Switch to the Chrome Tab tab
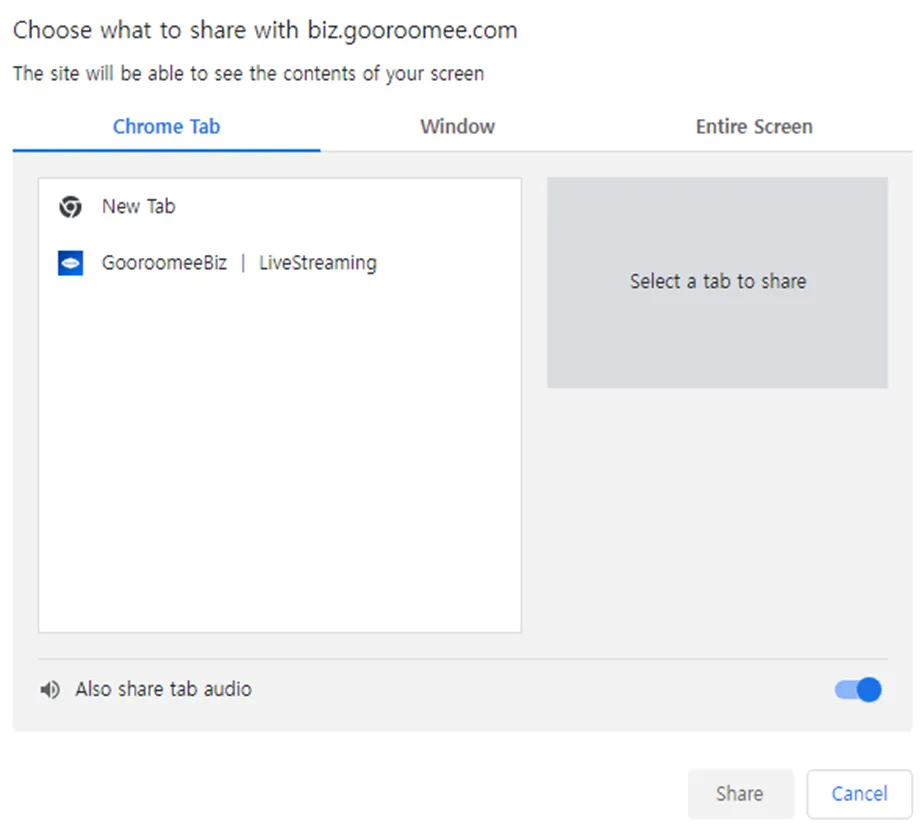 click(167, 127)
